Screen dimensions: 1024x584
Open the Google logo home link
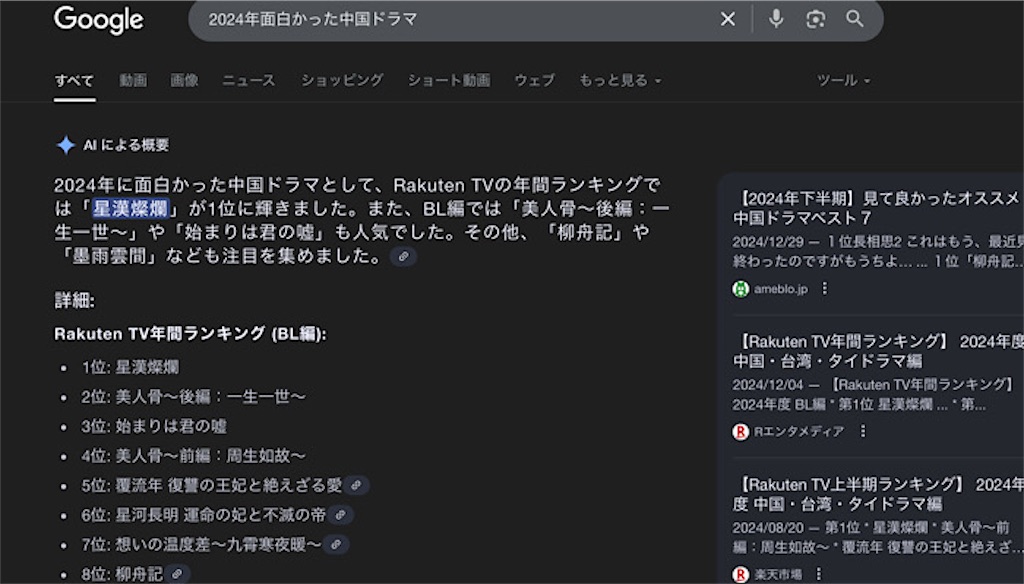click(x=99, y=20)
